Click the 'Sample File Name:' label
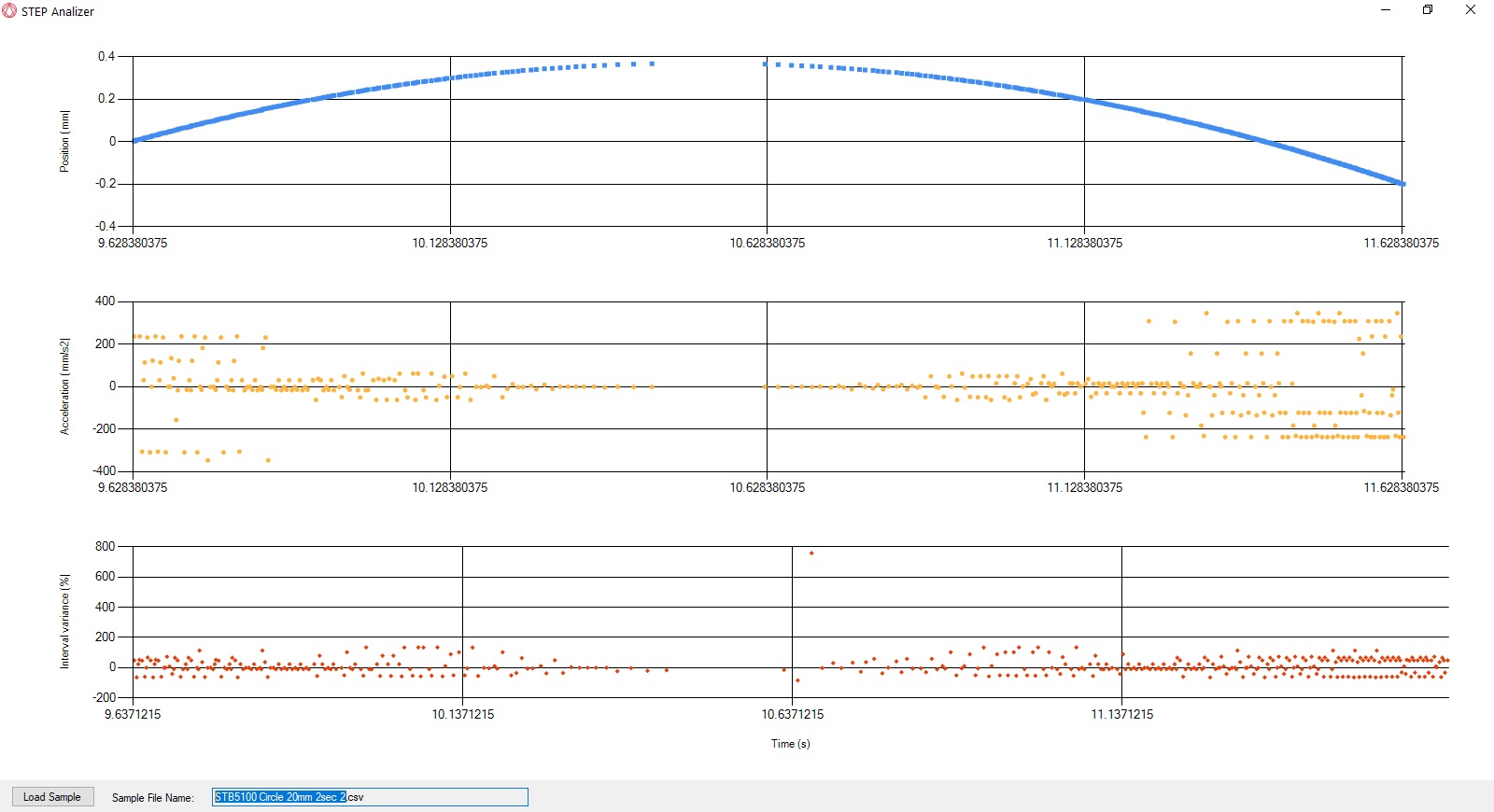Viewport: 1494px width, 812px height. click(153, 798)
